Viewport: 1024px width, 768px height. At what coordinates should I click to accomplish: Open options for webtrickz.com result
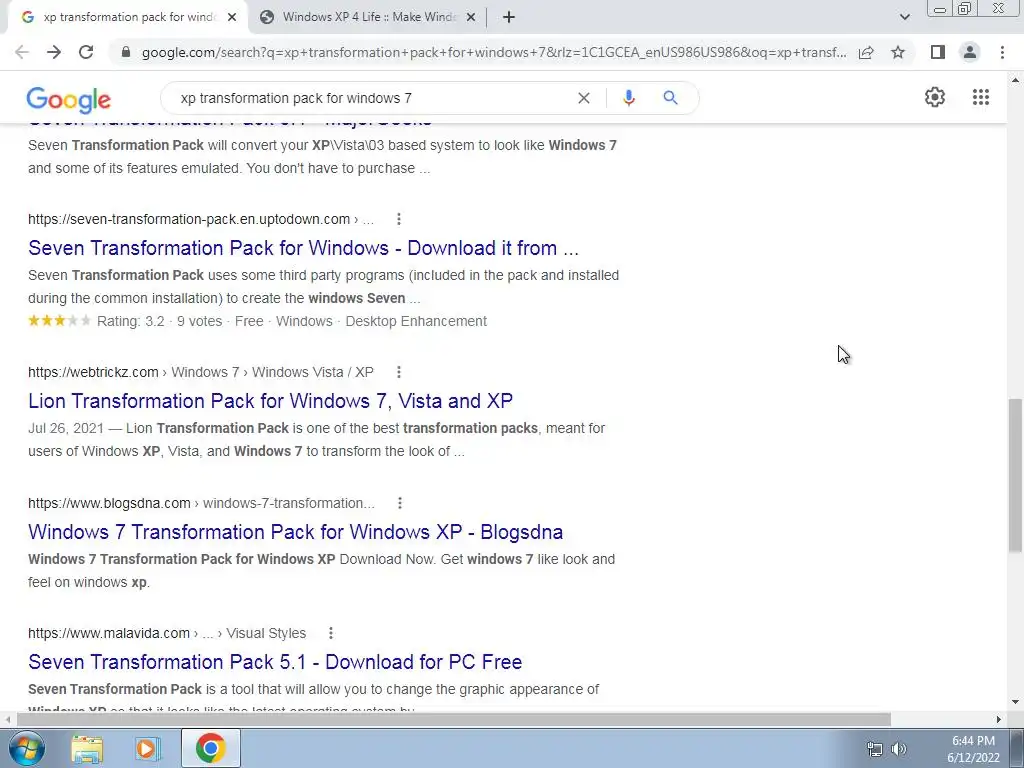(x=398, y=372)
